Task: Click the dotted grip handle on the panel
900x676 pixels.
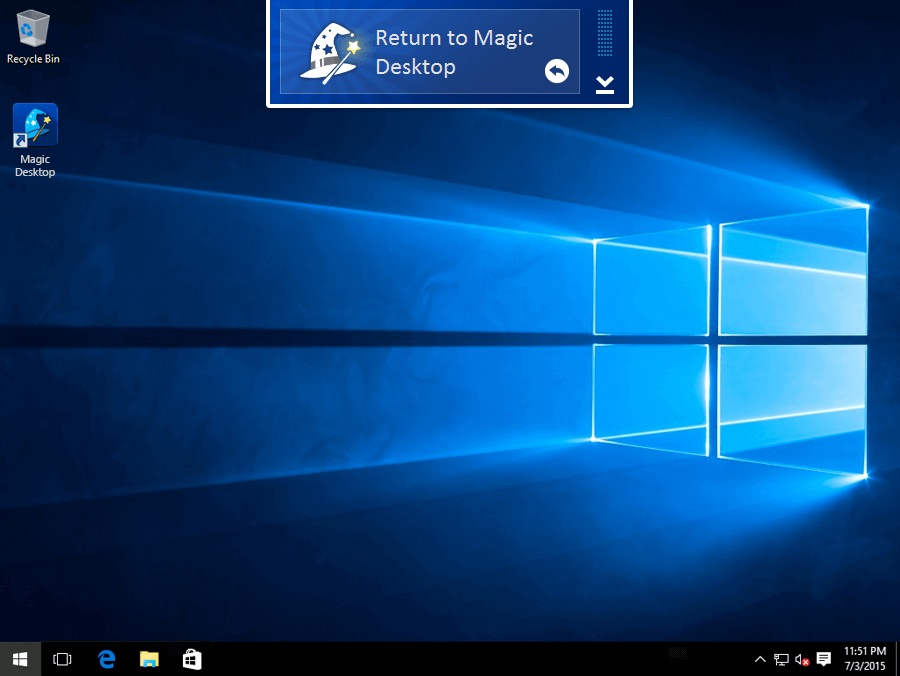Action: click(x=604, y=34)
